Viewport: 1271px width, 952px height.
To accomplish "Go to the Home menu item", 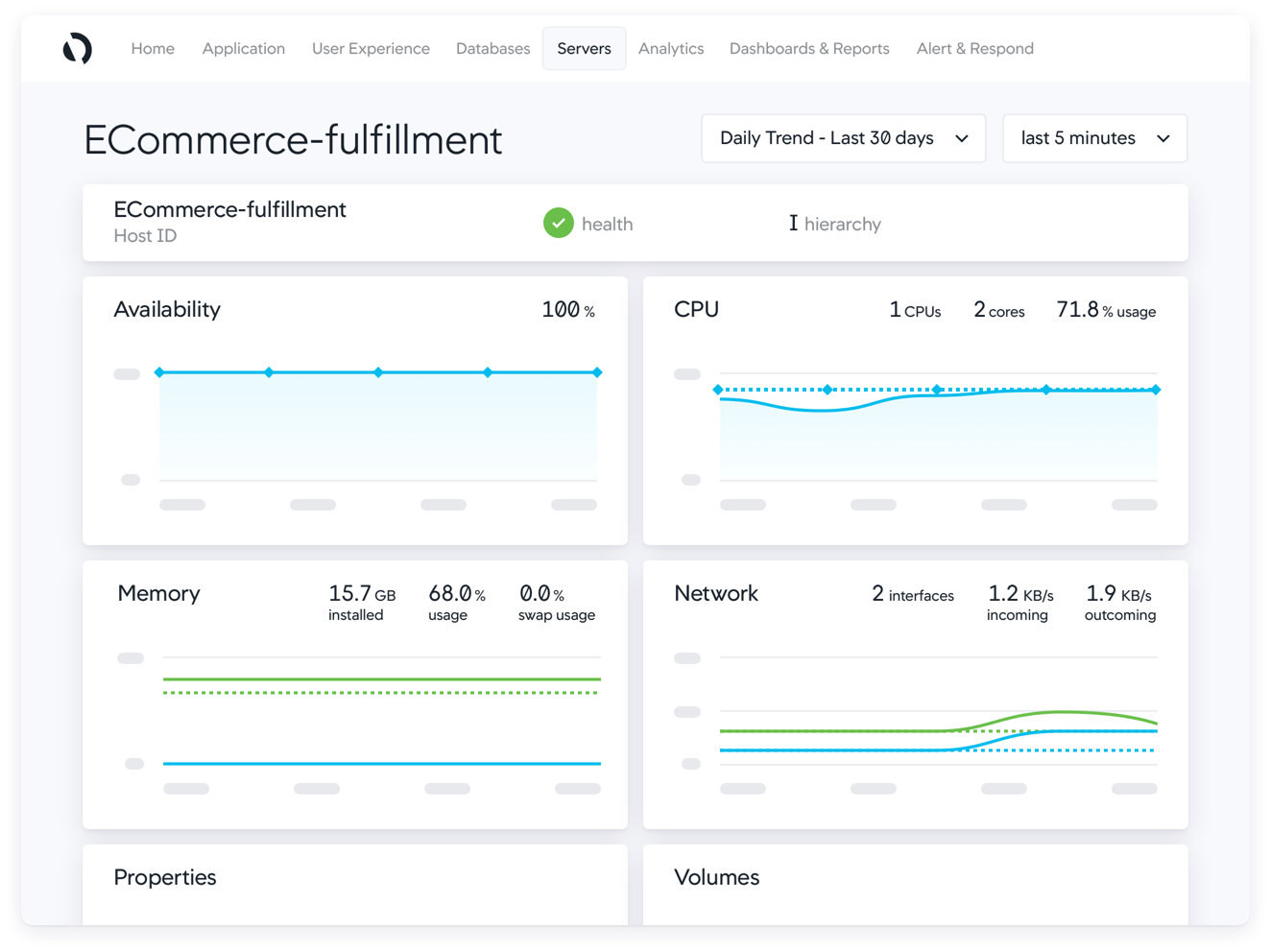I will [x=153, y=48].
